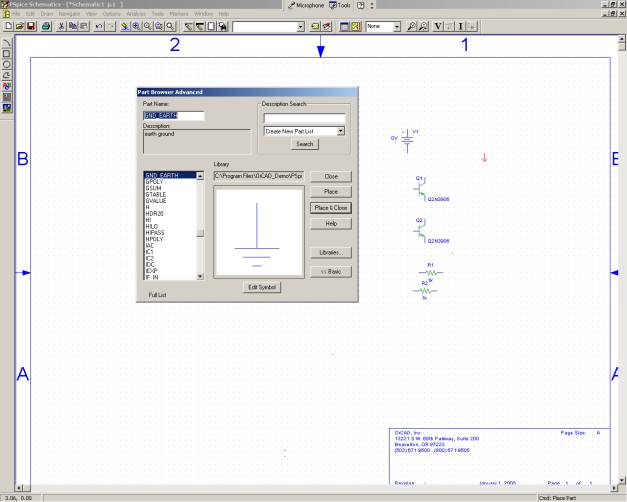Click the Libraries... button

tap(331, 252)
